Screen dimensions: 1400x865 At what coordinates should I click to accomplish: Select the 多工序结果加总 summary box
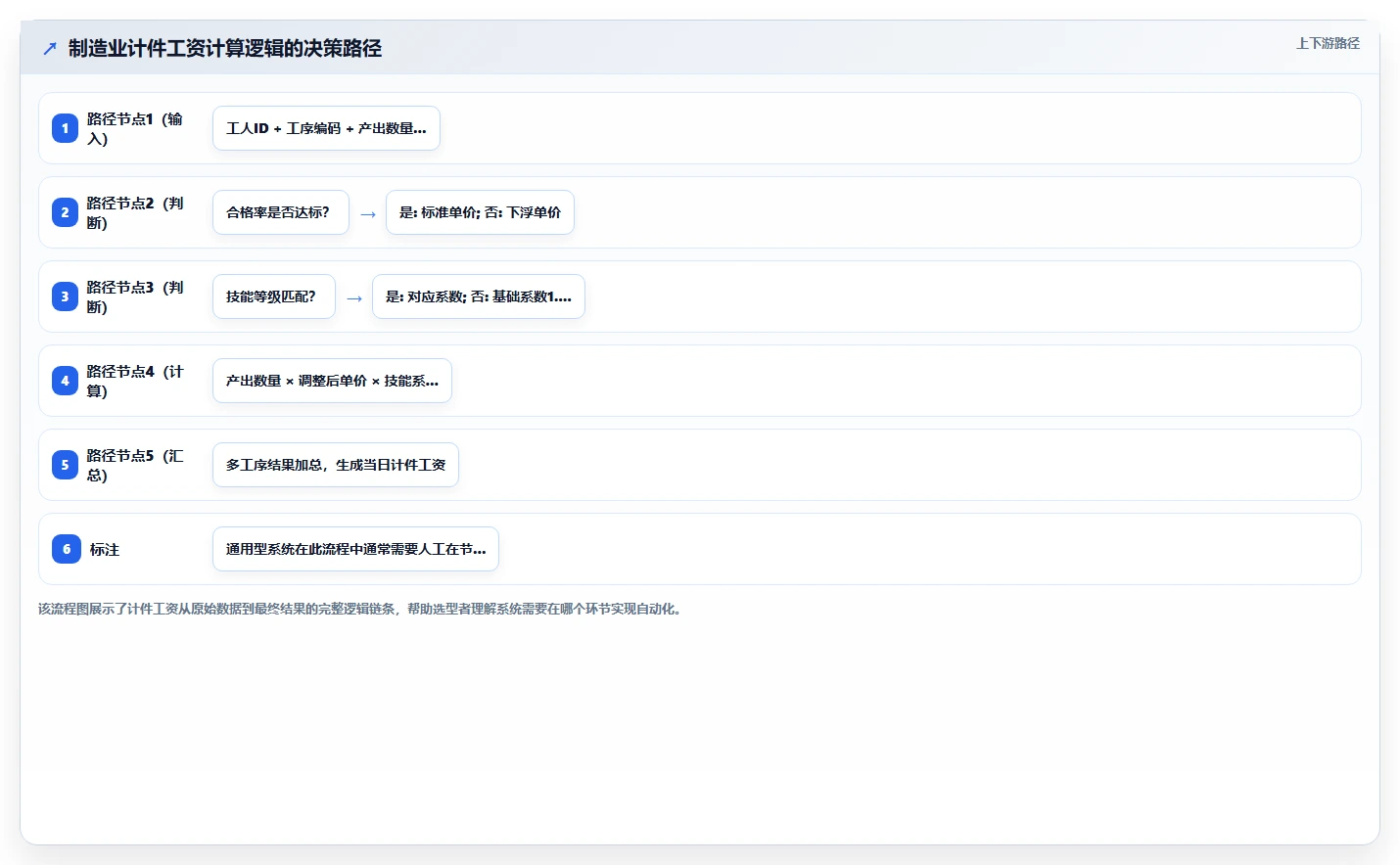tap(336, 465)
